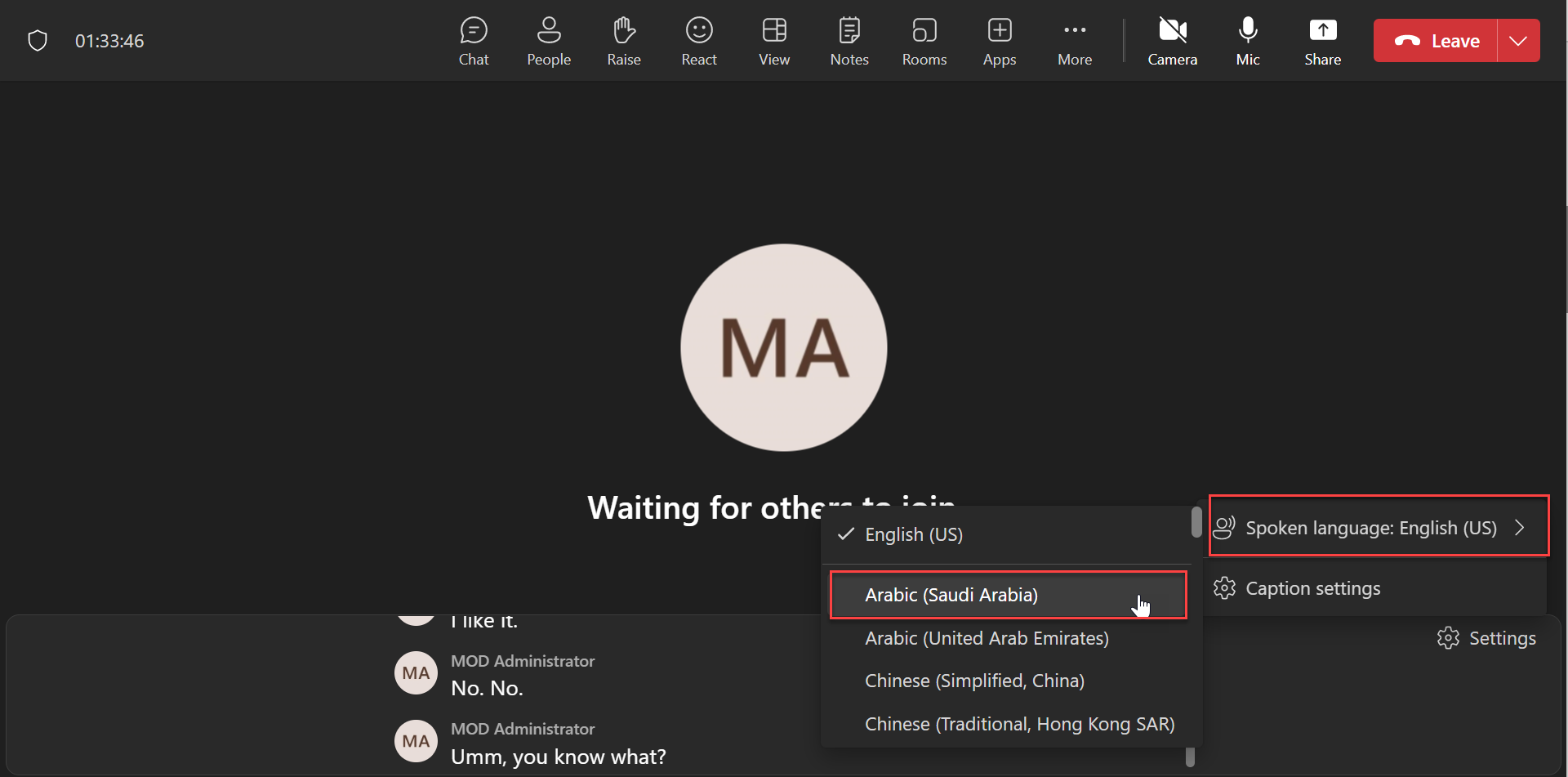The height and width of the screenshot is (777, 1568).
Task: Turn on the Camera
Action: 1172,41
